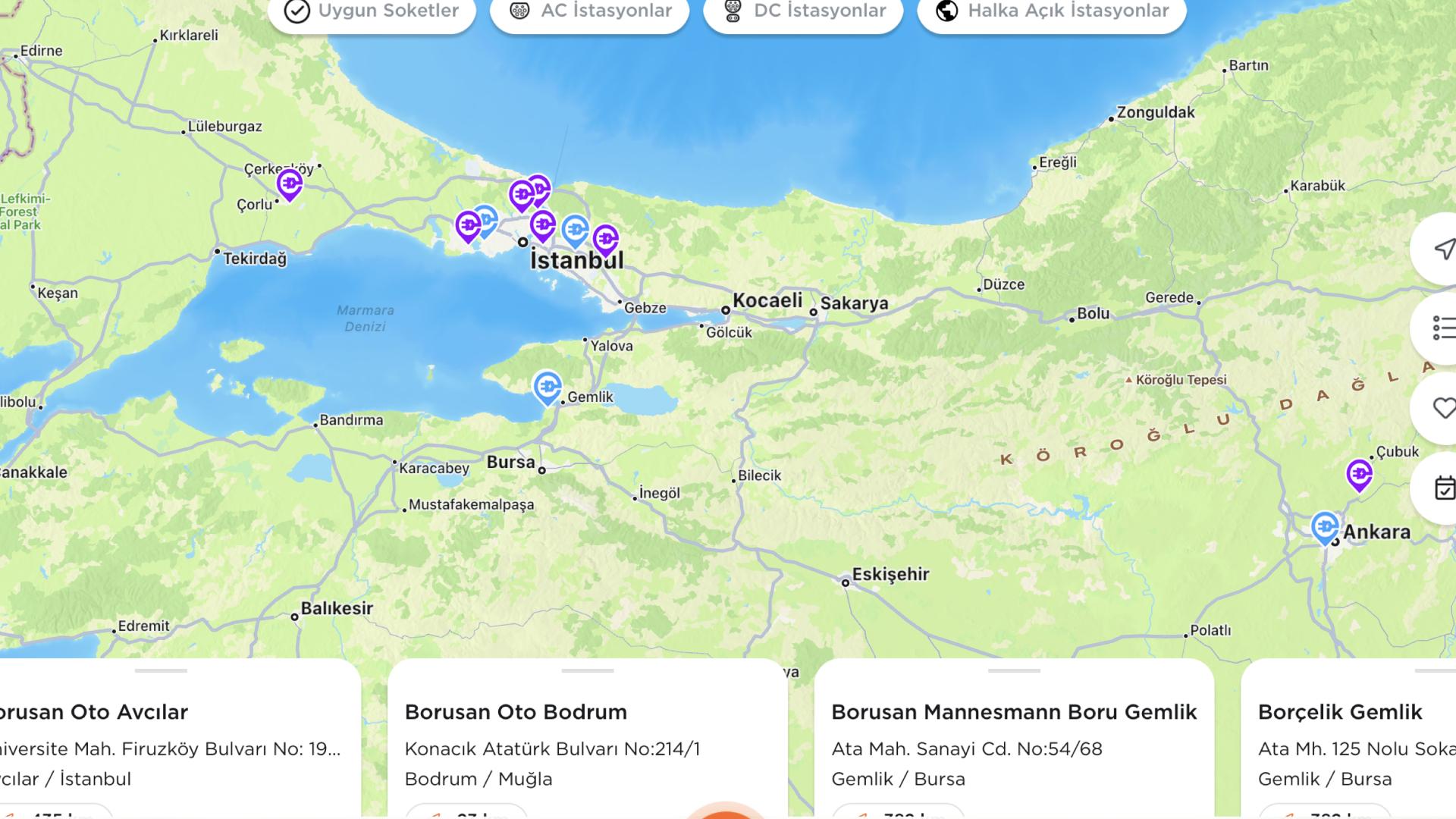Toggle the AC İstasyonlar filter
The height and width of the screenshot is (819, 1456).
[590, 11]
